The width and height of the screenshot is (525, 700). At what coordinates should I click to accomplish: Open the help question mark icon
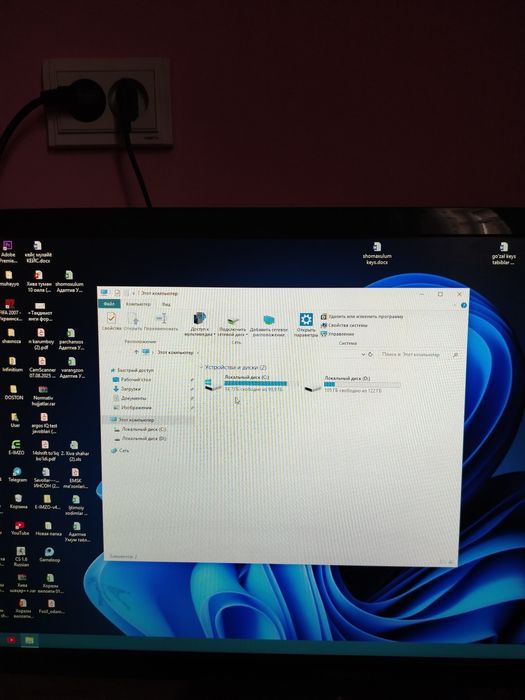463,305
